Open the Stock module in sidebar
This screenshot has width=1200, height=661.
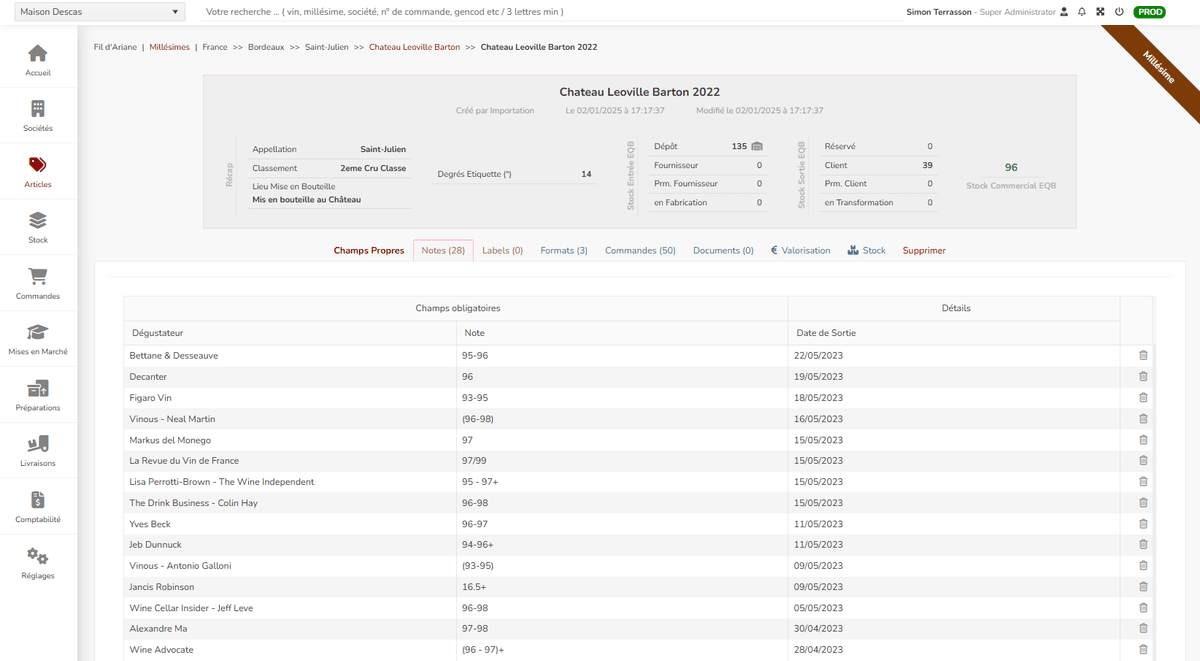click(38, 227)
